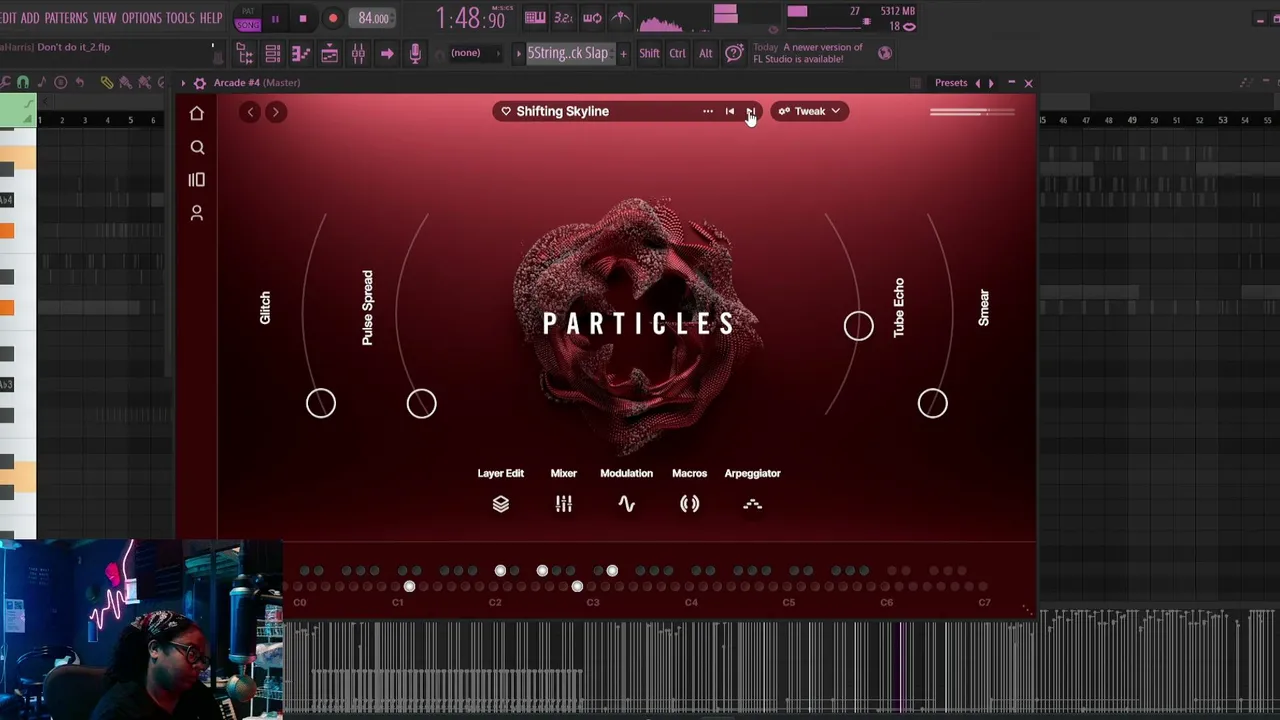Open the ADD menu
This screenshot has width=1280, height=720.
30,18
